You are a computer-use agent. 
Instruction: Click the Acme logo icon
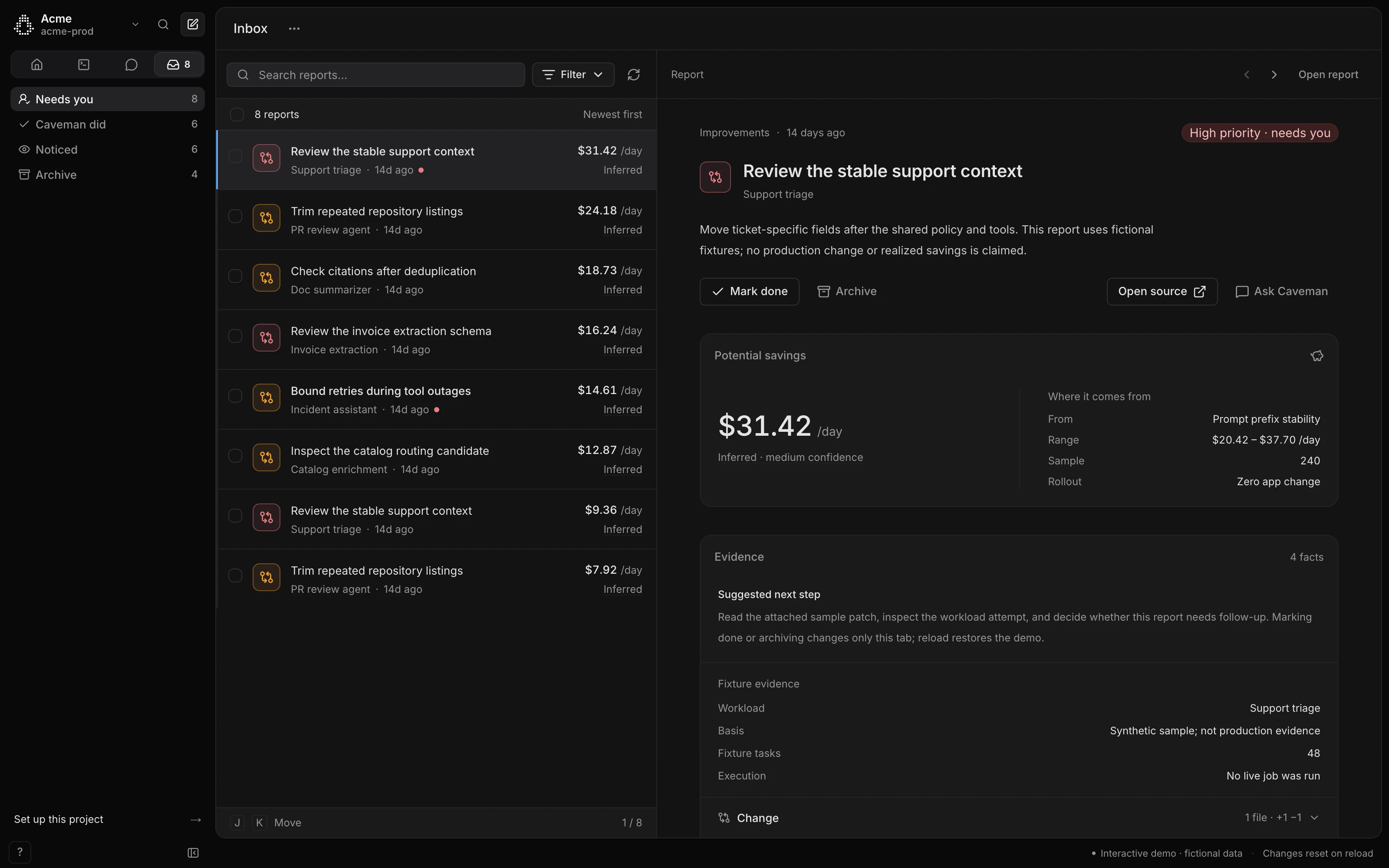click(23, 25)
